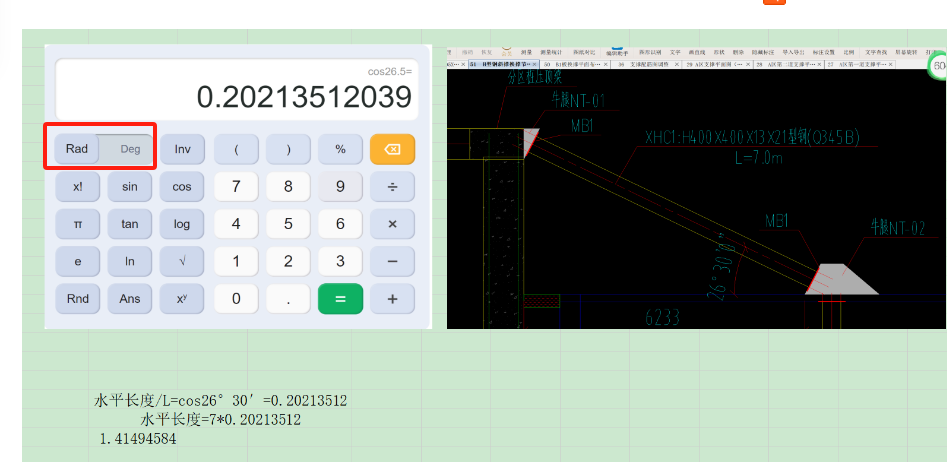
Task: Open 标注设置 in CAD toolbar
Action: tap(824, 53)
